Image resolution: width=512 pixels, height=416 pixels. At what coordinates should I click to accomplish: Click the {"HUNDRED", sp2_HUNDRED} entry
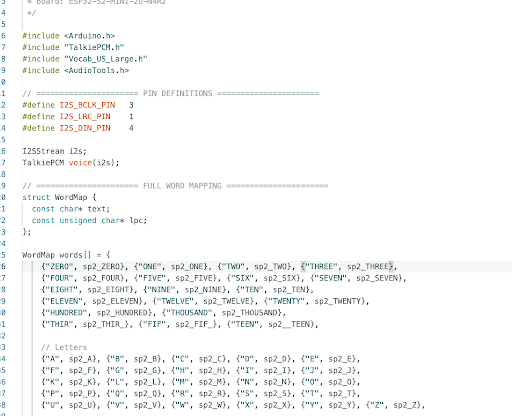click(x=97, y=313)
